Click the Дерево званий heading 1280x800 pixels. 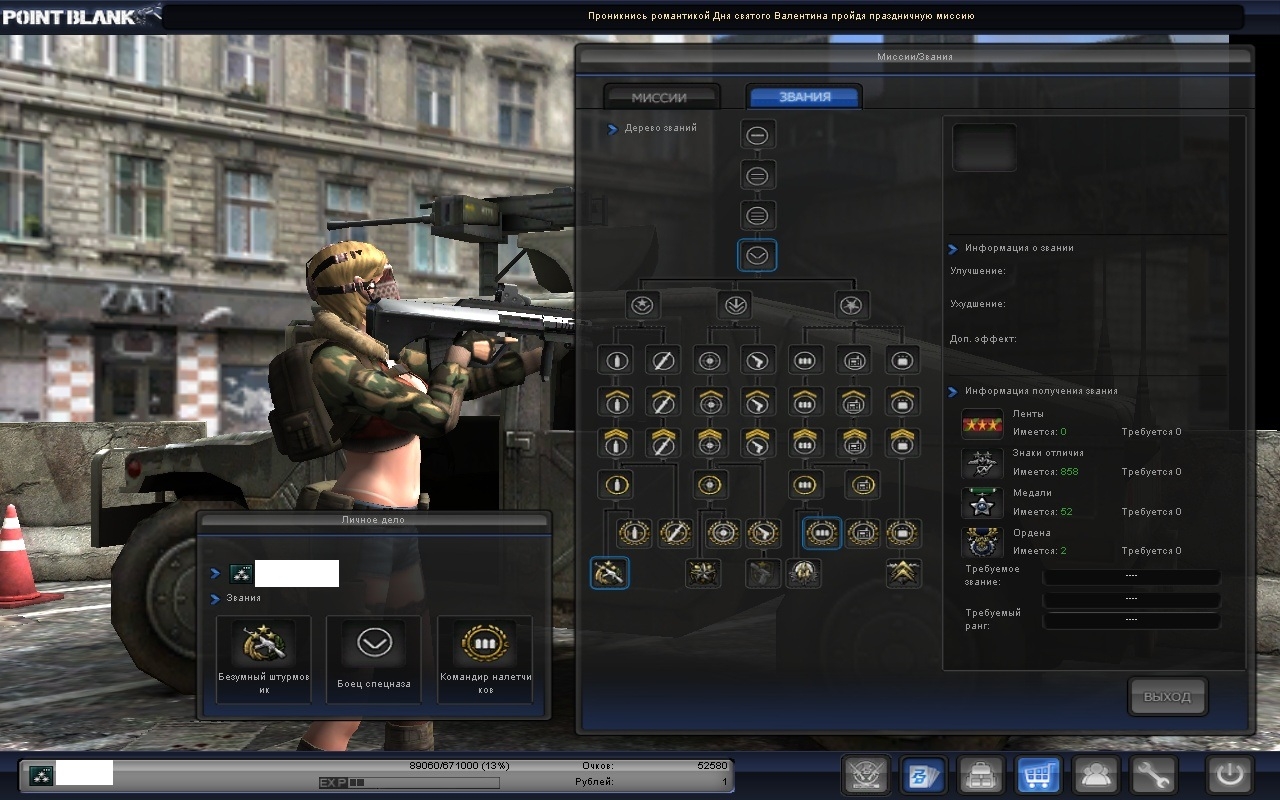pos(661,128)
